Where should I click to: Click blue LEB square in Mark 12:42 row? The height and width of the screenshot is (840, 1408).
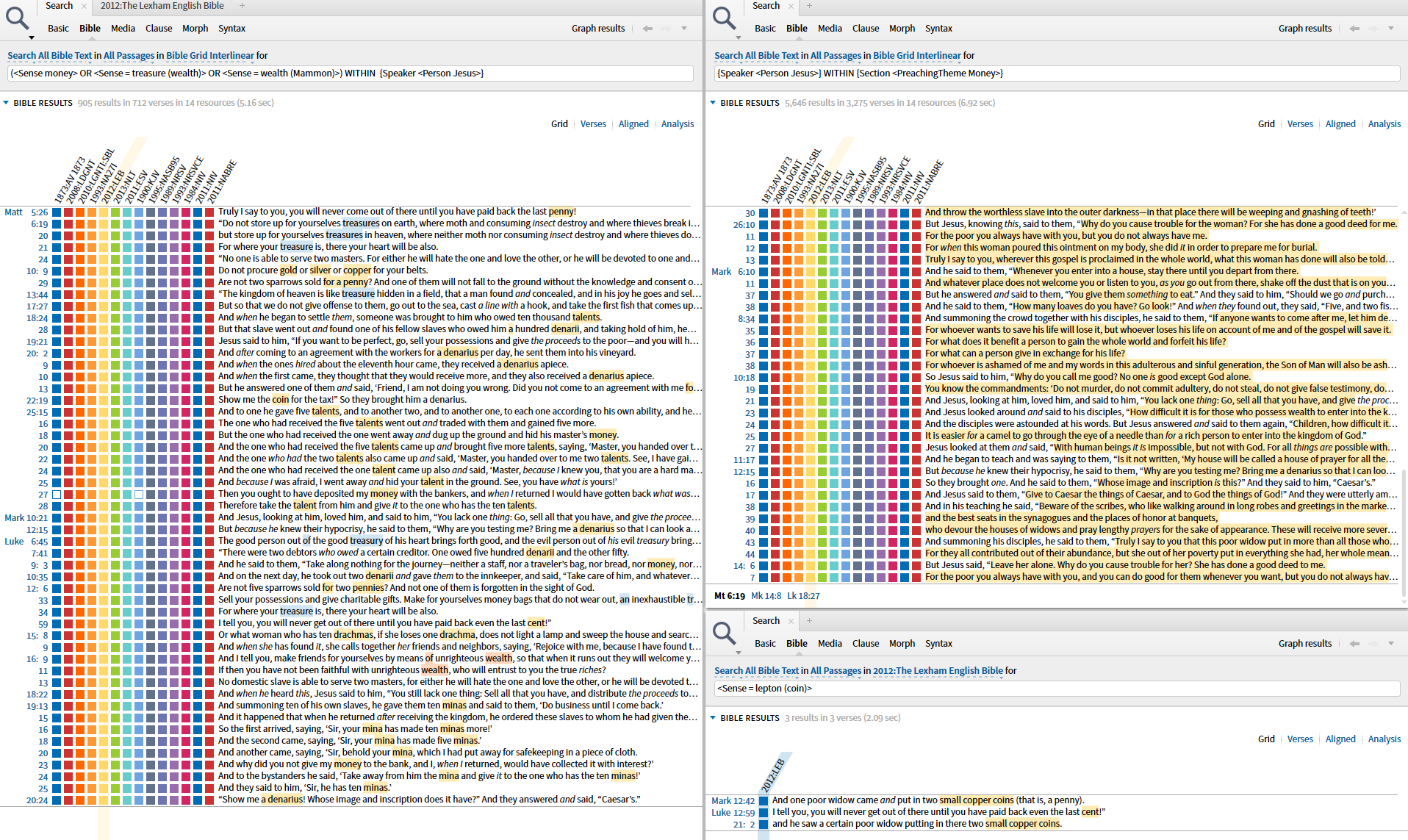(764, 801)
